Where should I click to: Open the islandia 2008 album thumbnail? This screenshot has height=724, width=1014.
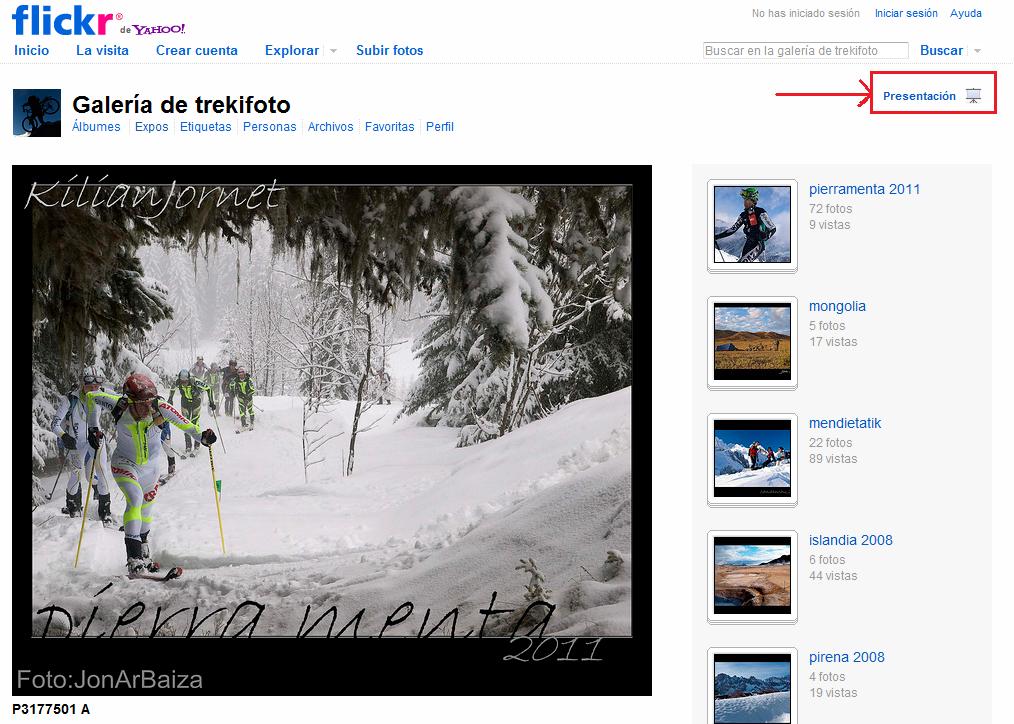[752, 575]
